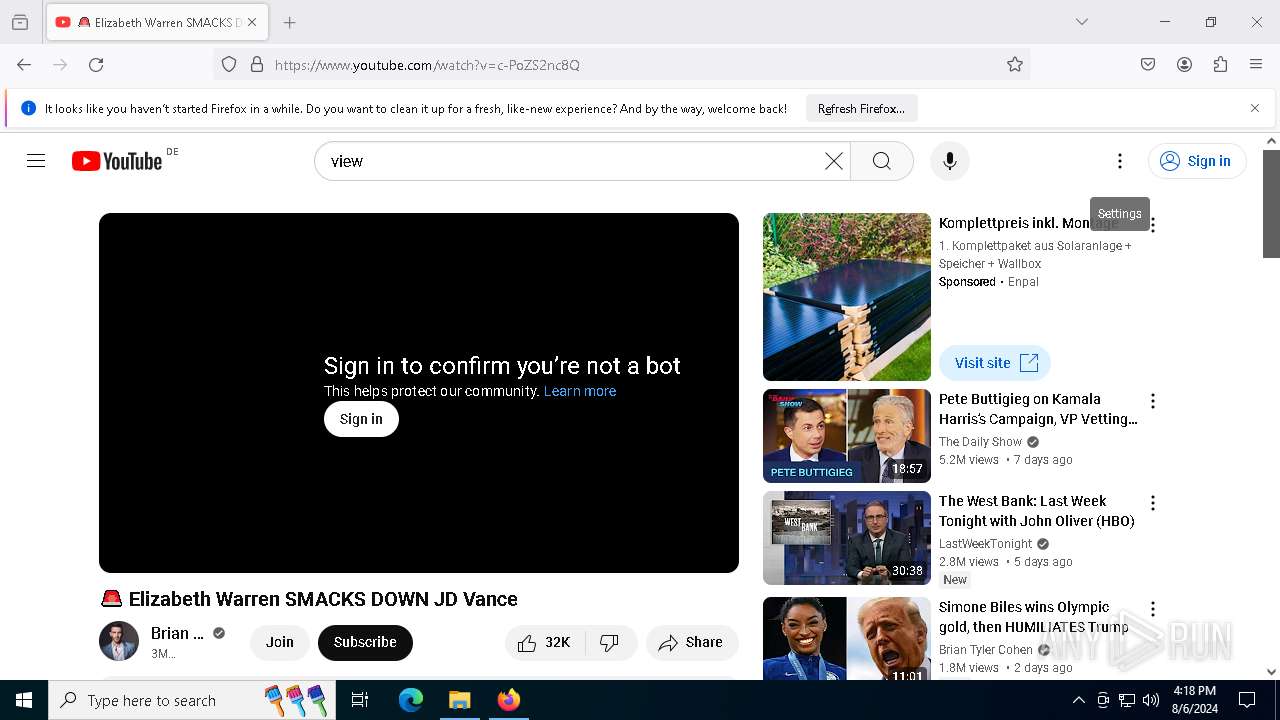Open 'Simone Biles wins Olympic gold' title

tap(1033, 617)
